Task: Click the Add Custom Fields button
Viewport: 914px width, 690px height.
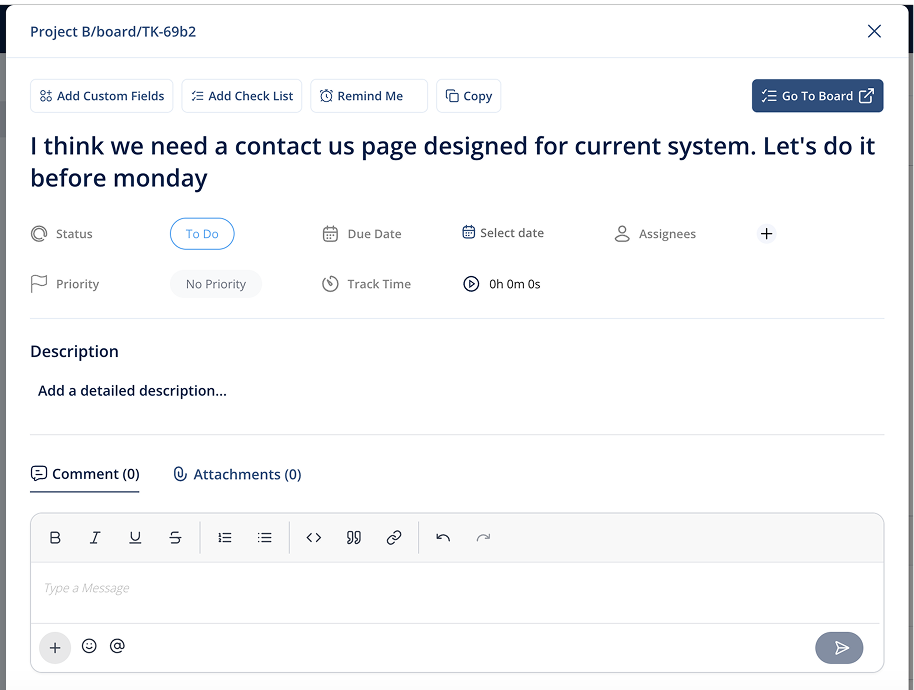Action: coord(101,96)
